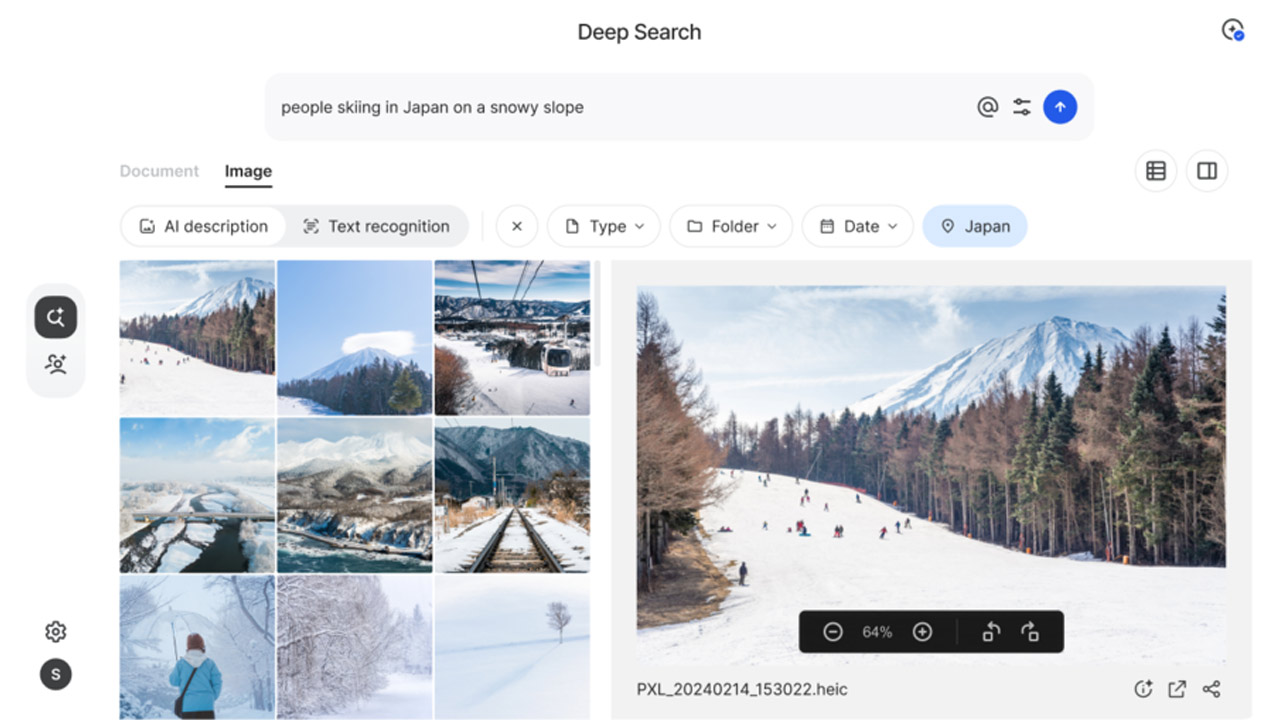Toggle the side preview panel icon

[x=1207, y=171]
